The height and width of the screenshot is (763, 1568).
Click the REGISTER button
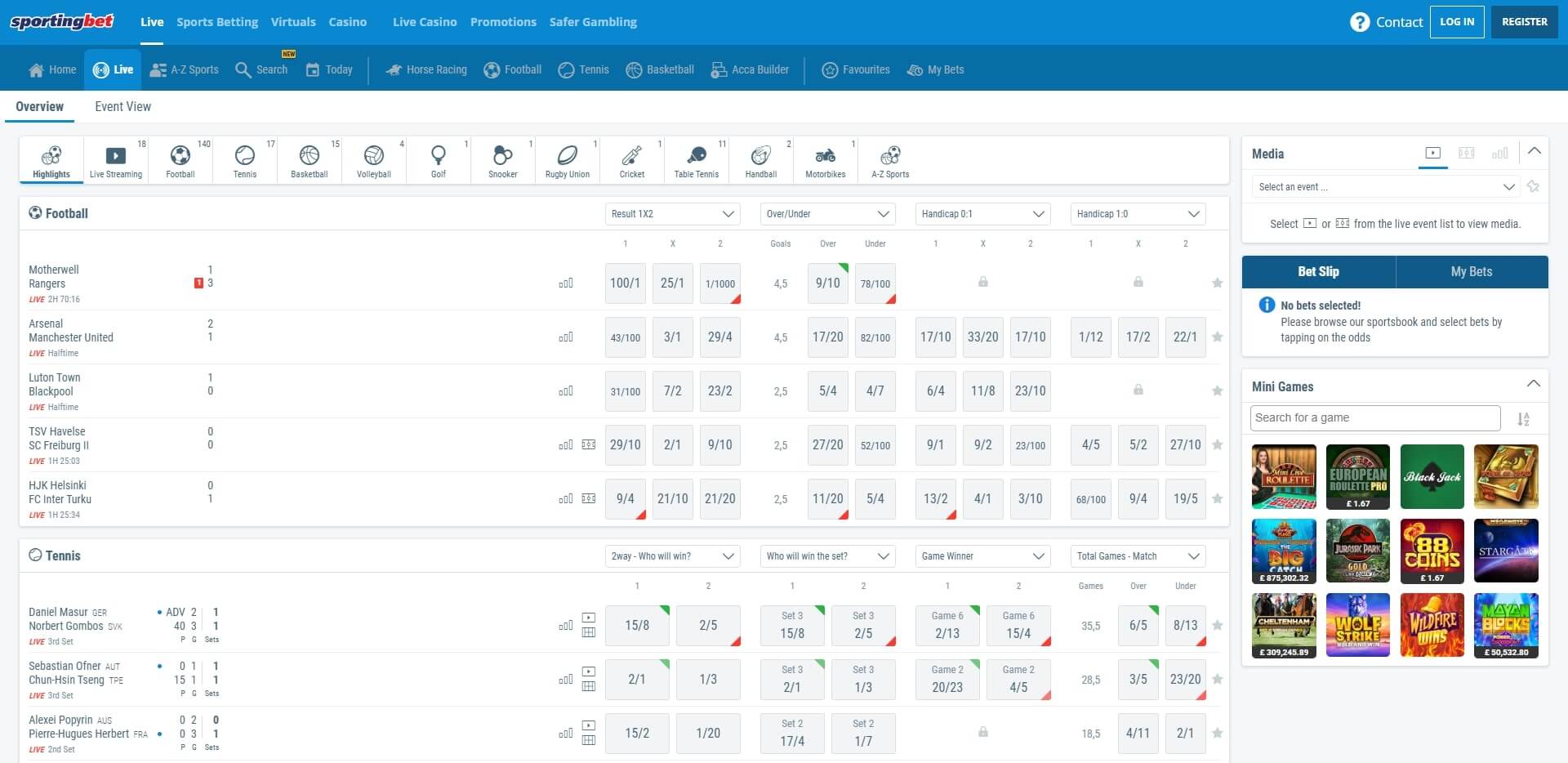click(1524, 22)
